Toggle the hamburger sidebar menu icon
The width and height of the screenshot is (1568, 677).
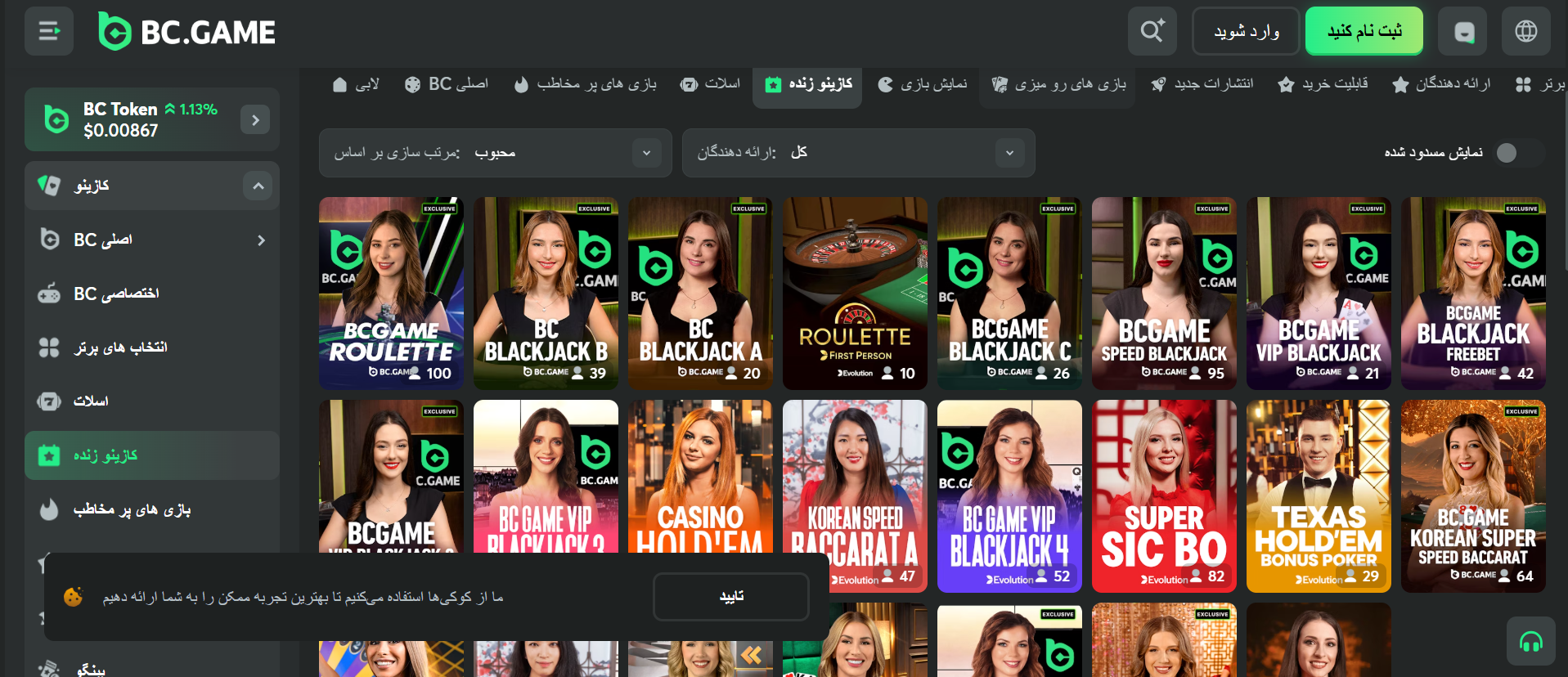tap(49, 31)
